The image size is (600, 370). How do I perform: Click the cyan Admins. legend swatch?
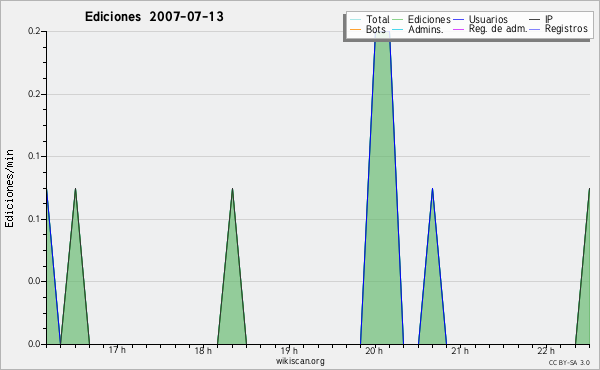click(x=398, y=29)
